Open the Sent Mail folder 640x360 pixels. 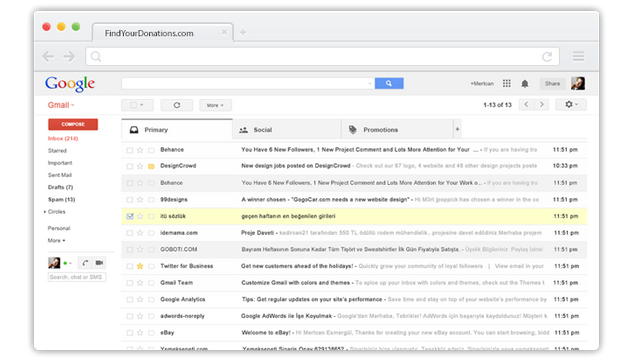[x=60, y=175]
